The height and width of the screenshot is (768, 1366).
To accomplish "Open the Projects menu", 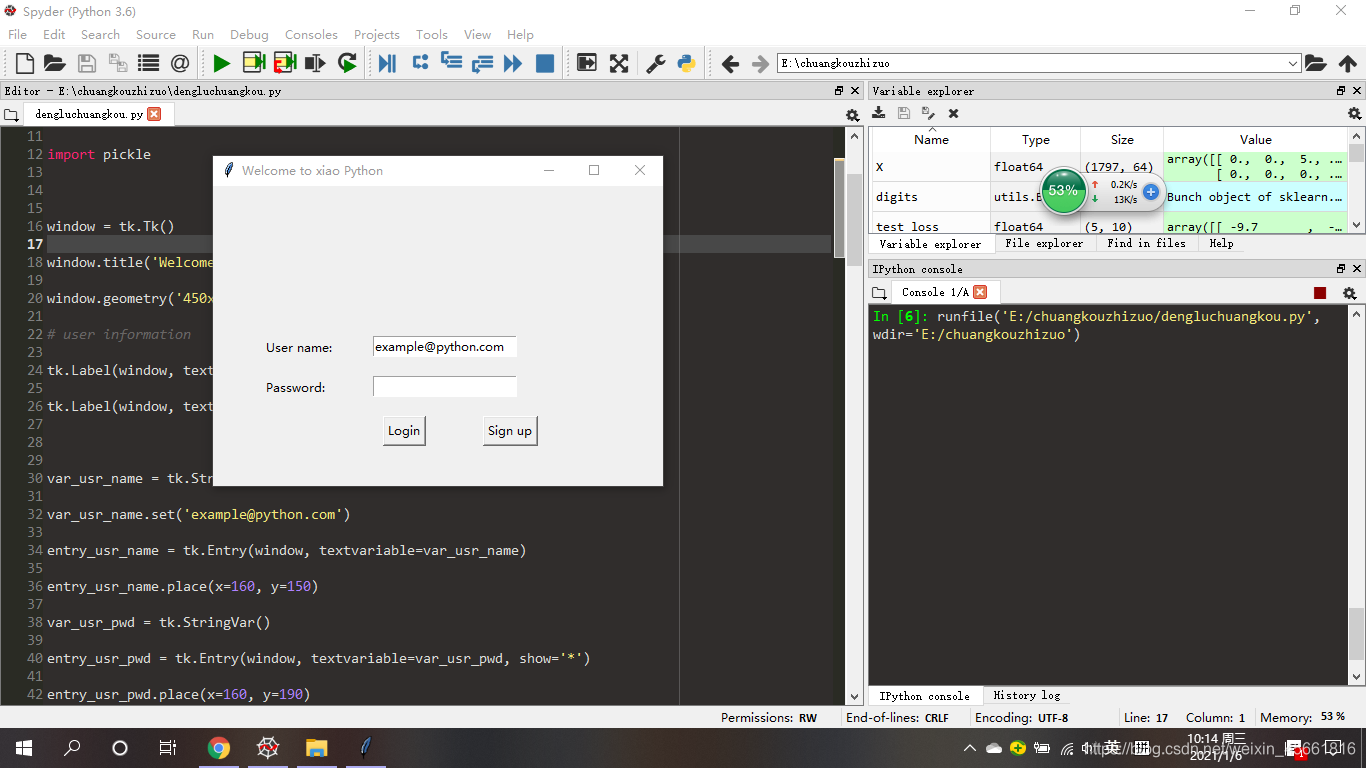I will 376,34.
